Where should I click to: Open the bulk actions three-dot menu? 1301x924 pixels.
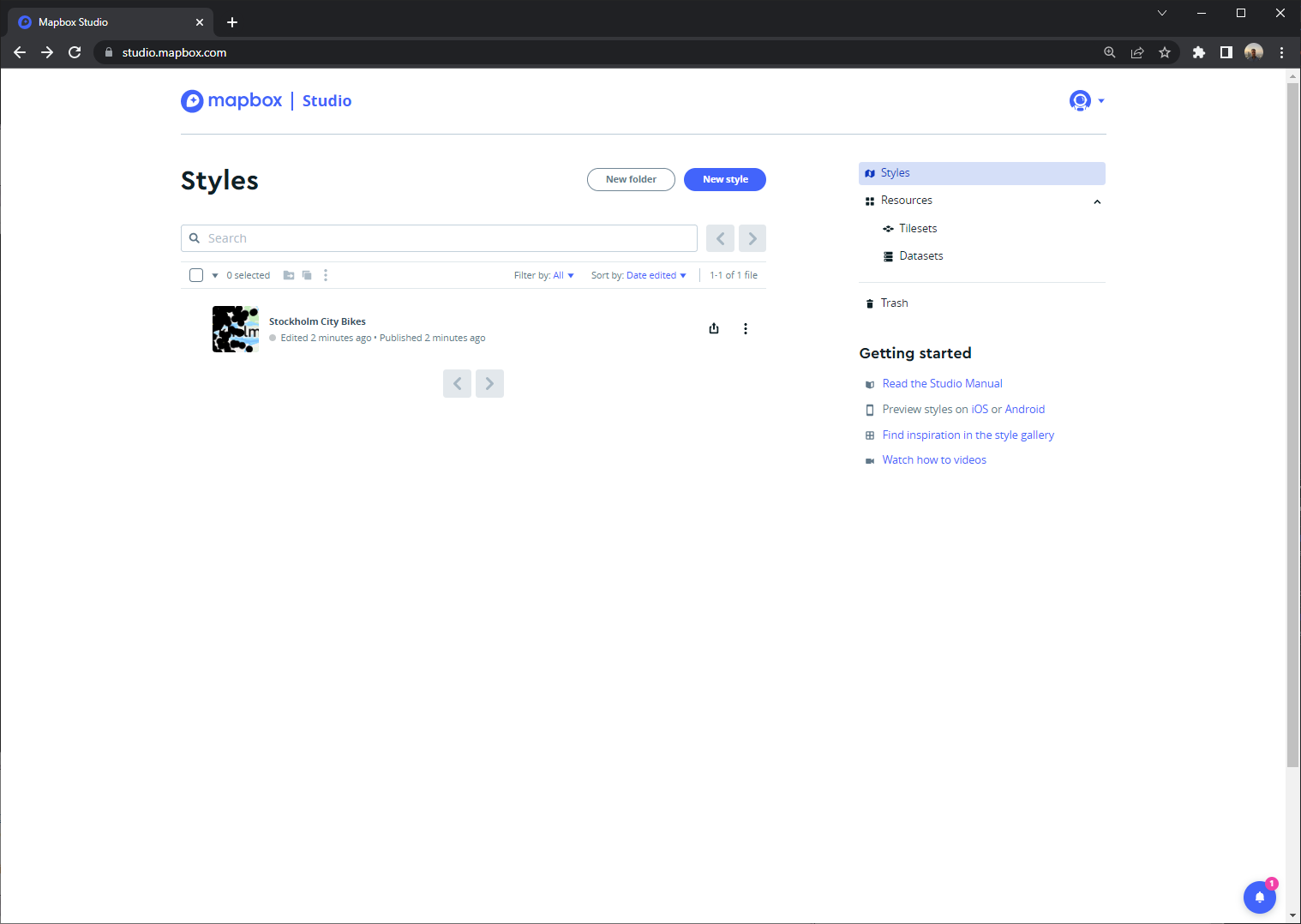pos(326,275)
